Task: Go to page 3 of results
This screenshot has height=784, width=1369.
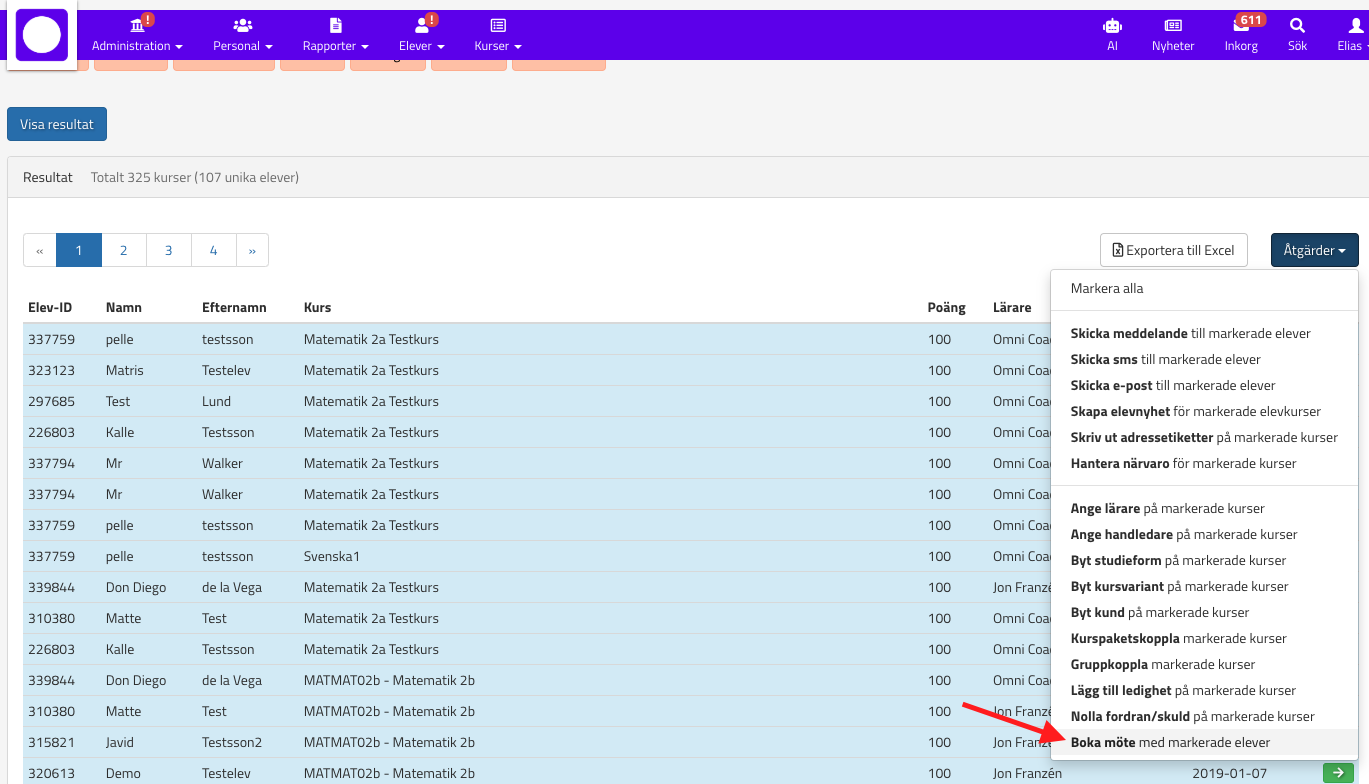Action: point(168,251)
